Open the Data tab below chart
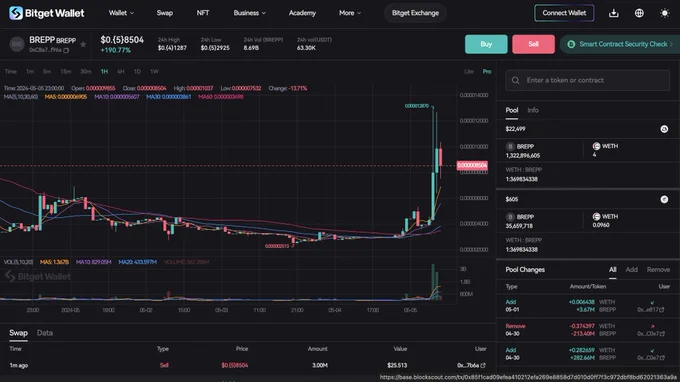This screenshot has height=382, width=680. 45,333
